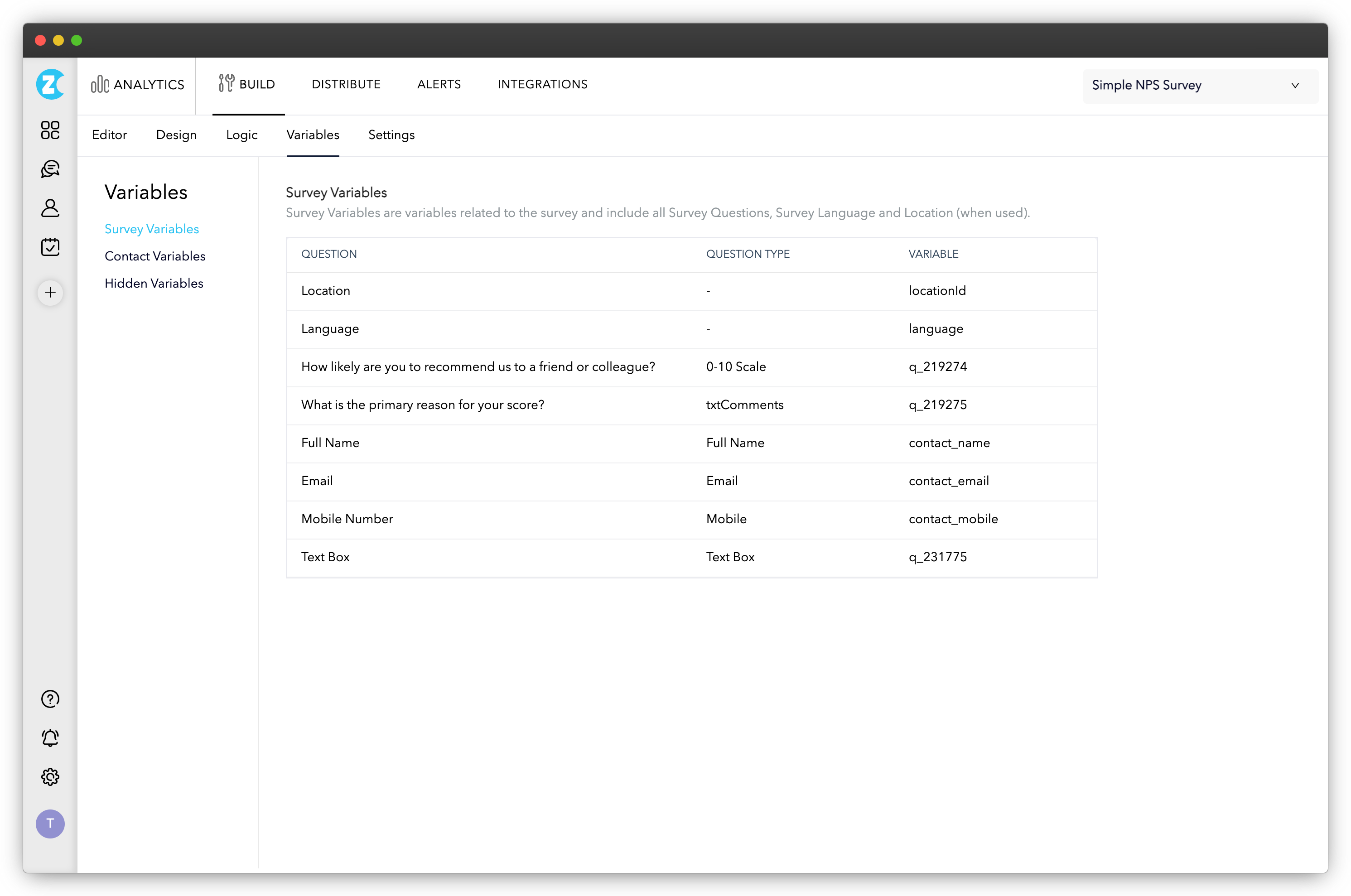Image resolution: width=1351 pixels, height=896 pixels.
Task: Expand Contact Variables section
Action: 155,256
